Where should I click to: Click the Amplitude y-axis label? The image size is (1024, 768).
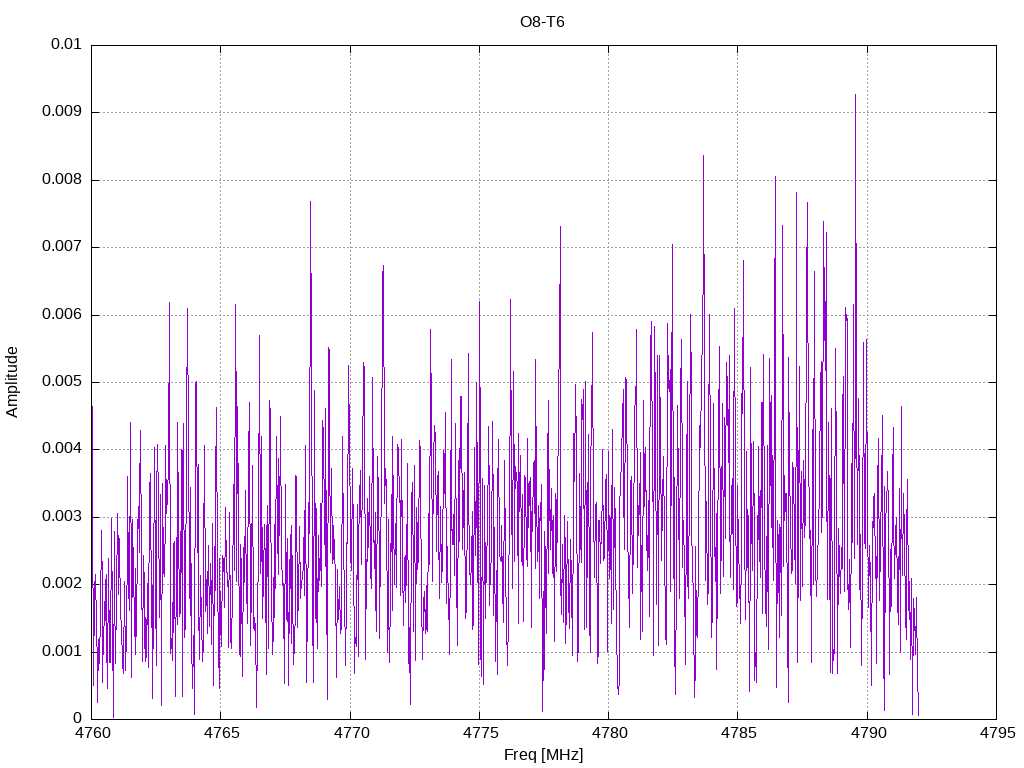12,382
